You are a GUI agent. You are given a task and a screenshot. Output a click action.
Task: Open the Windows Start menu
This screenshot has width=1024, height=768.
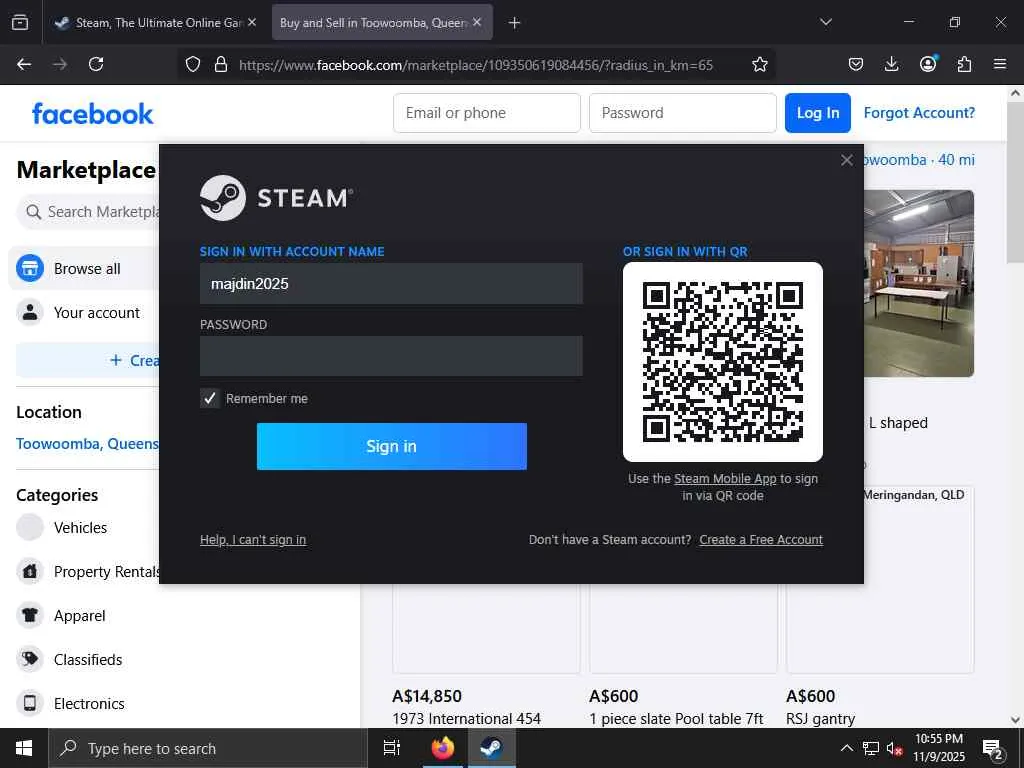24,748
